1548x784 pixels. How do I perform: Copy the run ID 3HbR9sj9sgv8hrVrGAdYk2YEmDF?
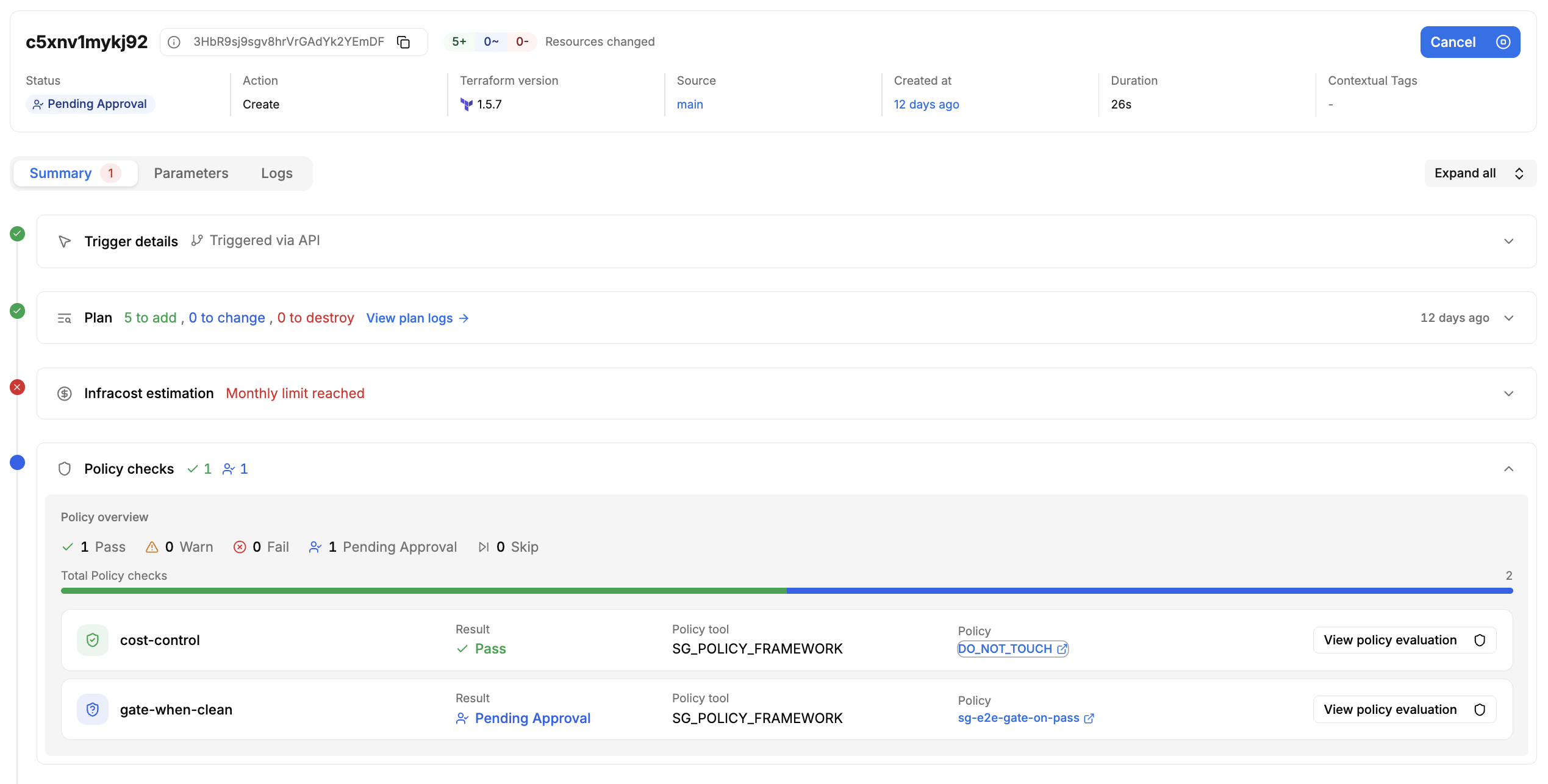click(404, 42)
